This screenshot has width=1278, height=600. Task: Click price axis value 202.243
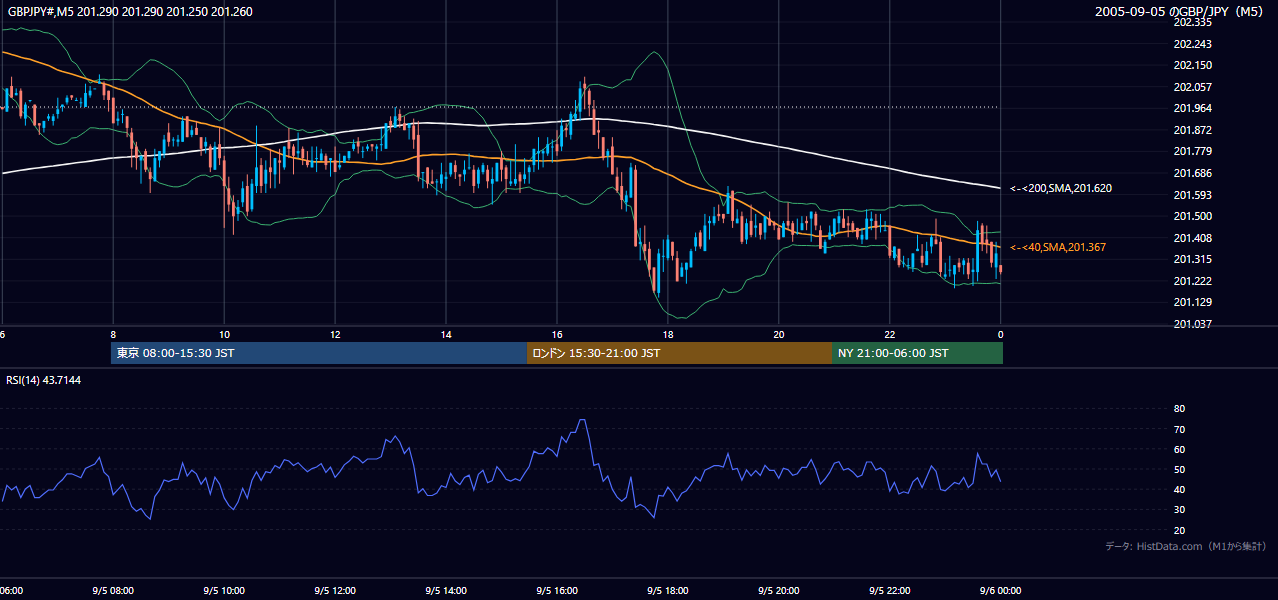1193,44
